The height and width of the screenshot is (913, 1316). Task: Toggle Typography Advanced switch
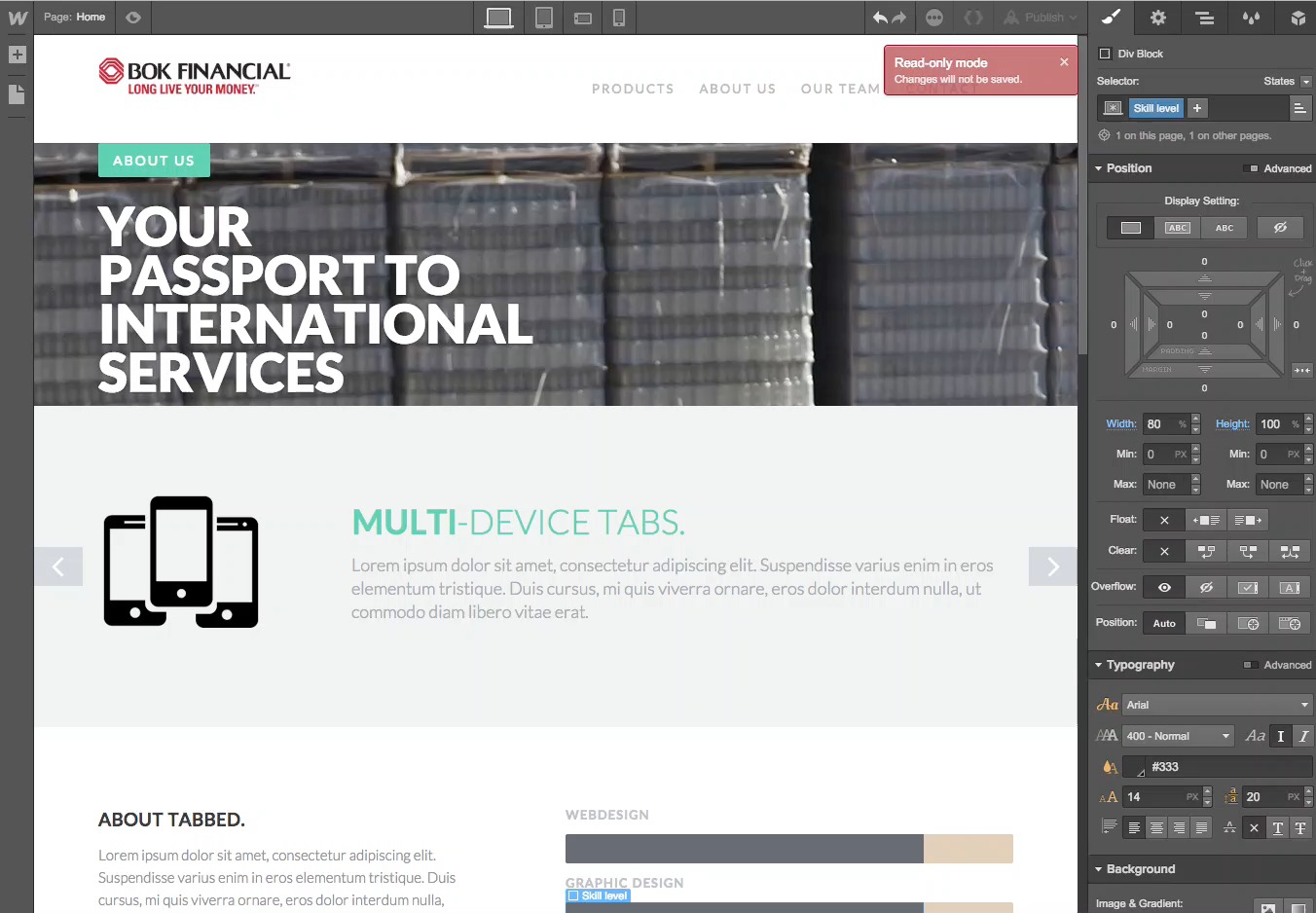coord(1251,665)
